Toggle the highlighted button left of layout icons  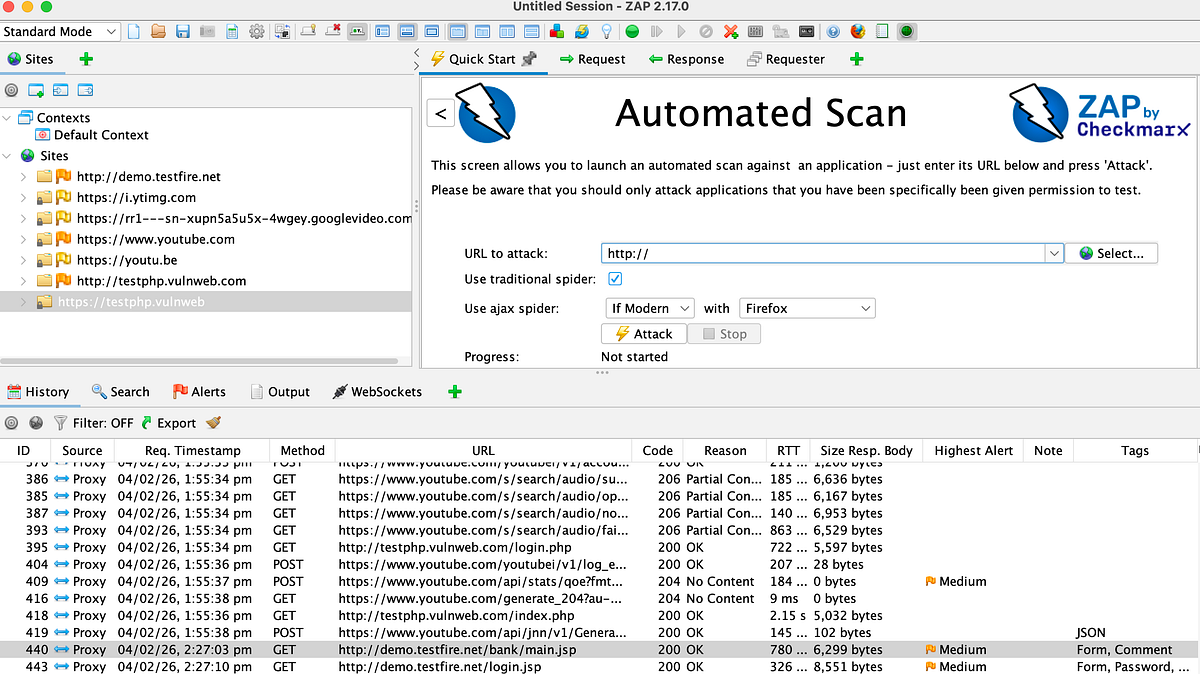(357, 32)
